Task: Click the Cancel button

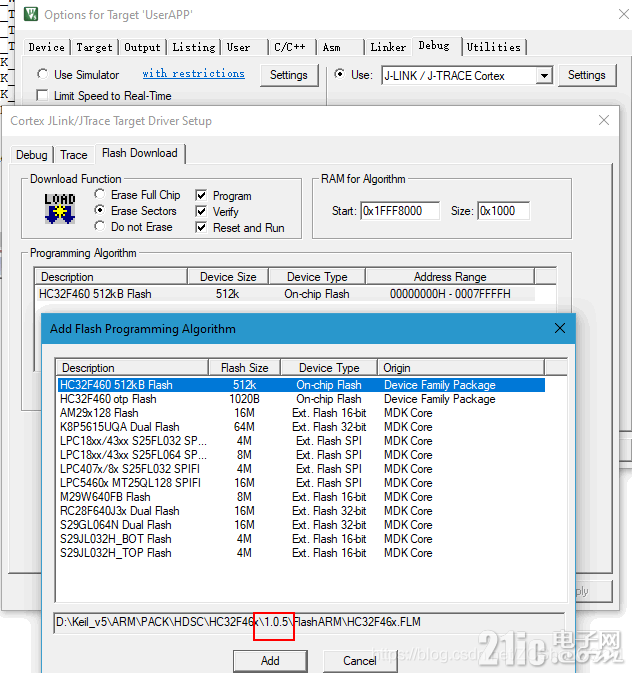Action: click(x=359, y=661)
